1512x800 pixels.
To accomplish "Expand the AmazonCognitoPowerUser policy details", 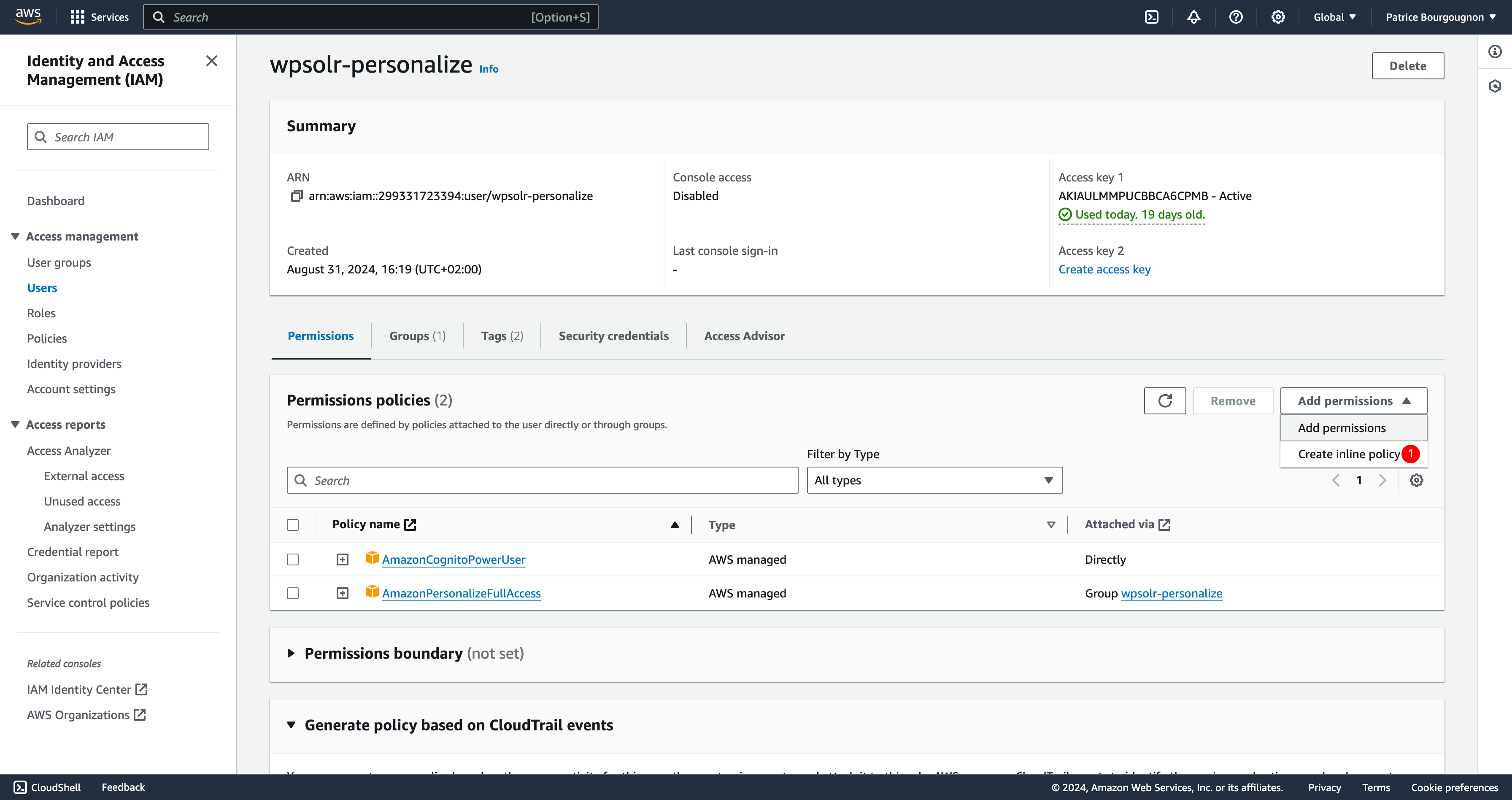I will pyautogui.click(x=342, y=559).
